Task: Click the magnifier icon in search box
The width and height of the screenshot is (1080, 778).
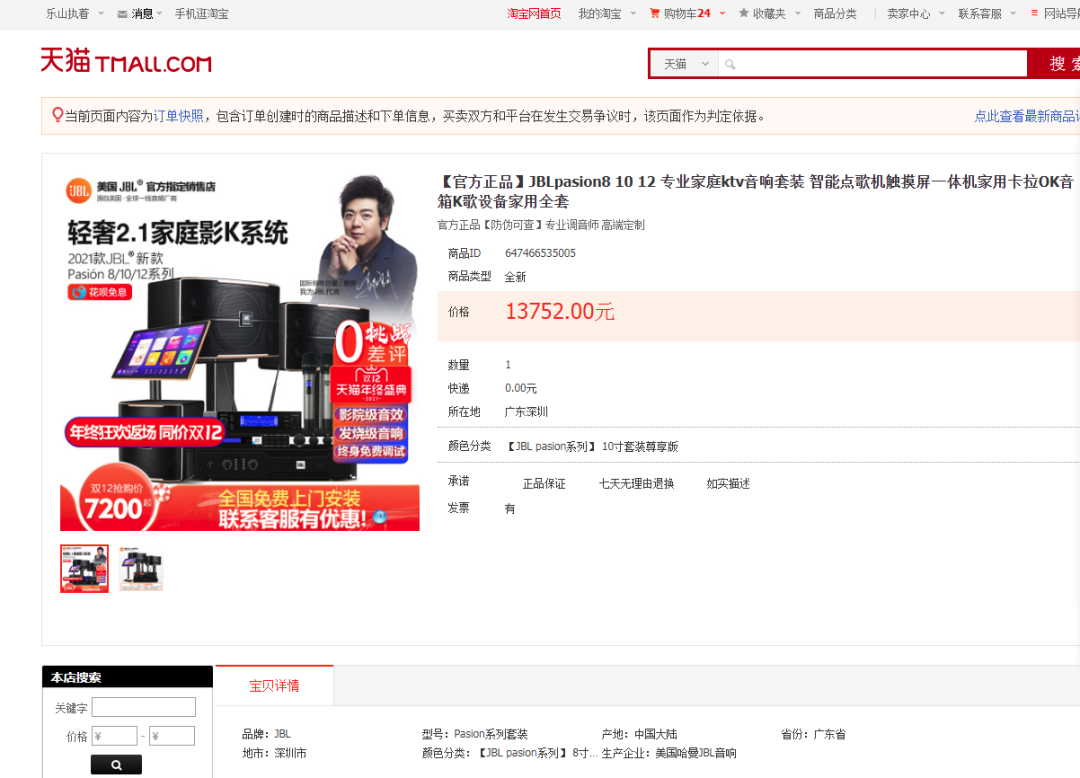Action: click(730, 65)
